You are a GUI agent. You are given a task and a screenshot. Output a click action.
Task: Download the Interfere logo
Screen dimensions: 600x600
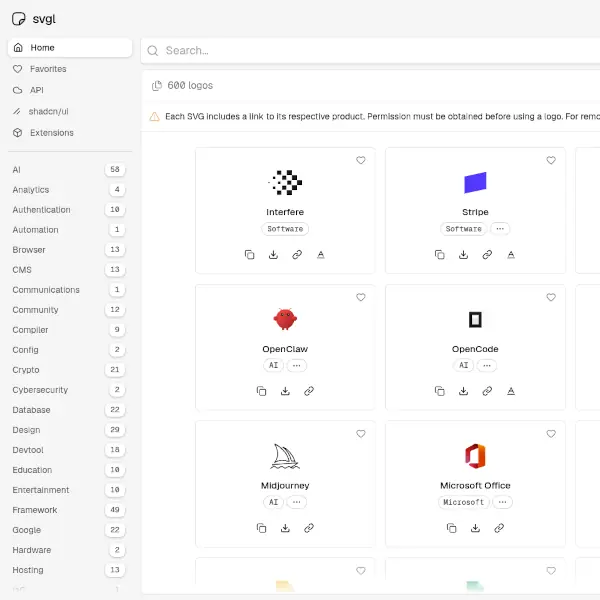pos(273,254)
